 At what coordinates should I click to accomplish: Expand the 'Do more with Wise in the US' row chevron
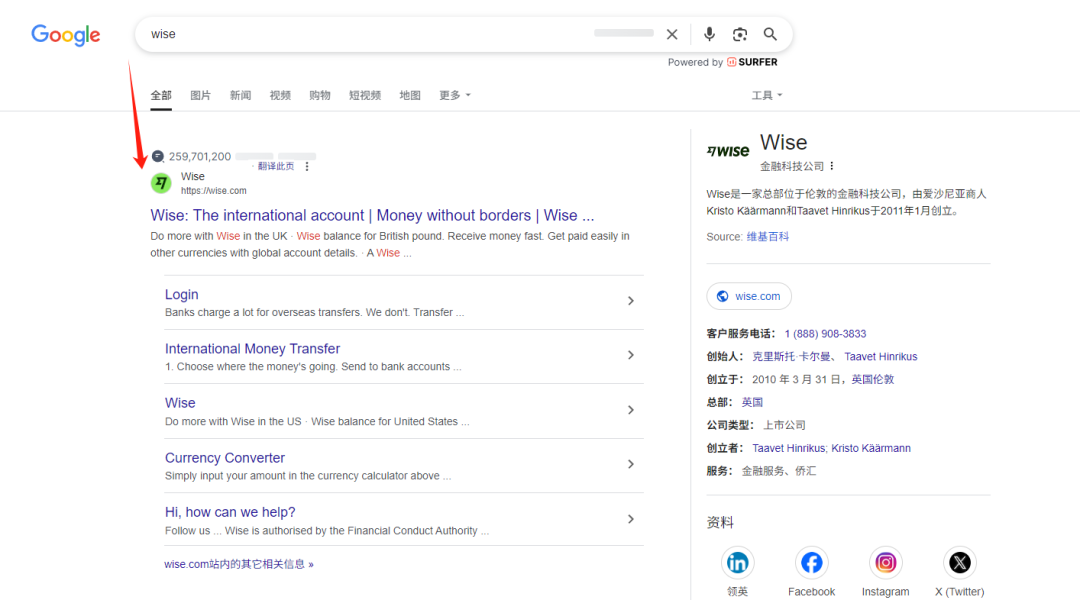pyautogui.click(x=630, y=410)
